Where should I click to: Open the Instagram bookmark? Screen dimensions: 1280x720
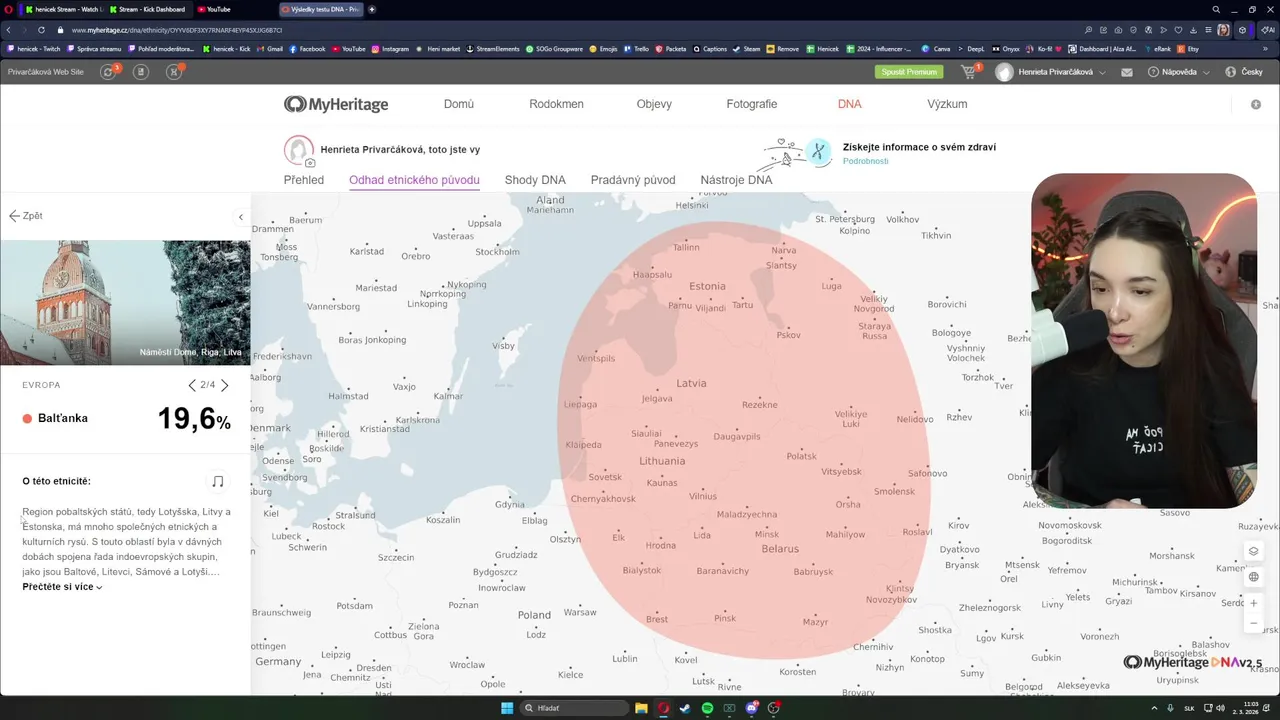390,48
